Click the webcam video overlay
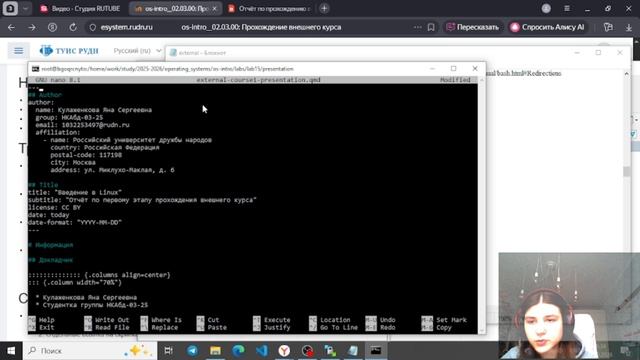The width and height of the screenshot is (640, 360). click(x=569, y=306)
